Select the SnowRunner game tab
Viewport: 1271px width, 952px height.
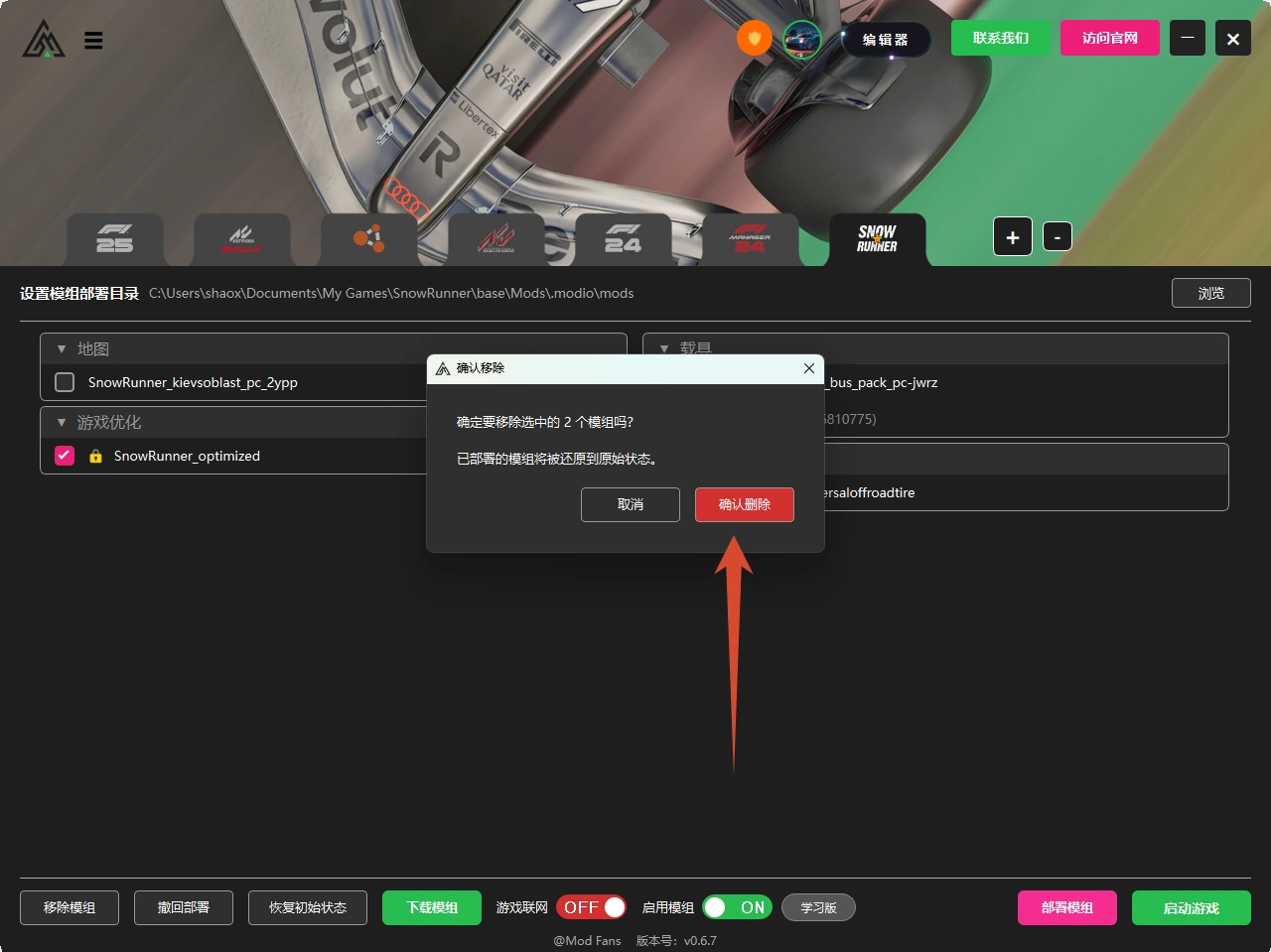tap(878, 239)
